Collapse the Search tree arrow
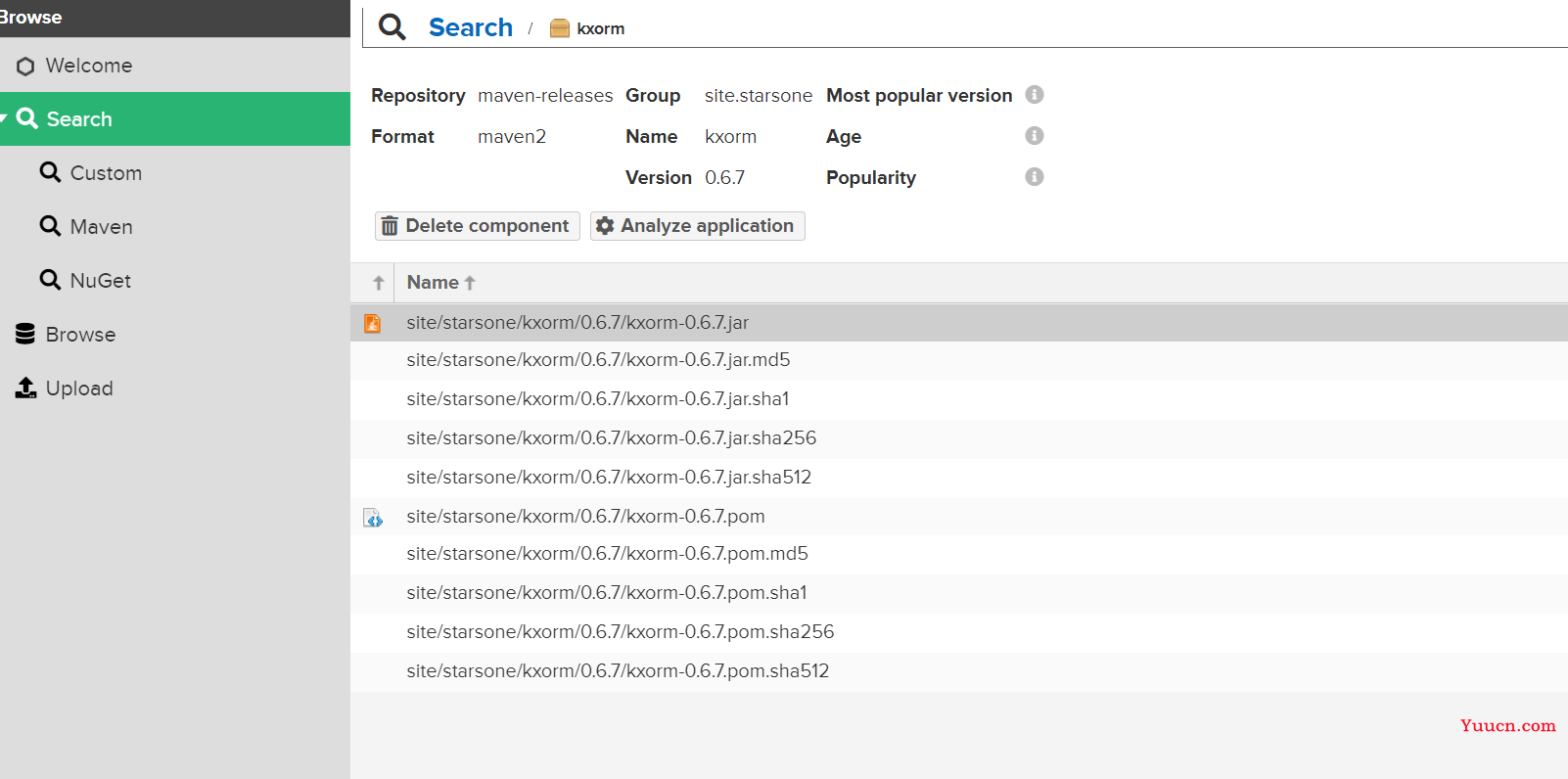The image size is (1568, 779). pyautogui.click(x=4, y=119)
